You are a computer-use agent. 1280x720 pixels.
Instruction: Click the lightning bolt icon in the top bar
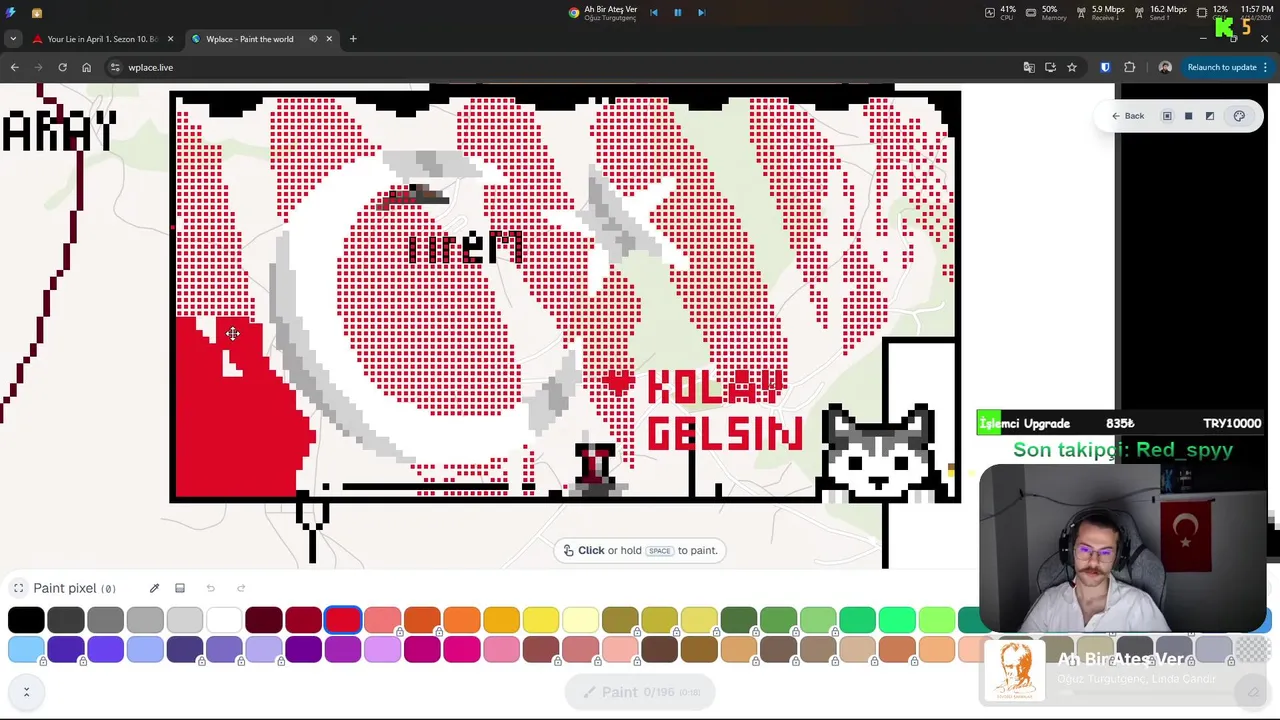[10, 13]
